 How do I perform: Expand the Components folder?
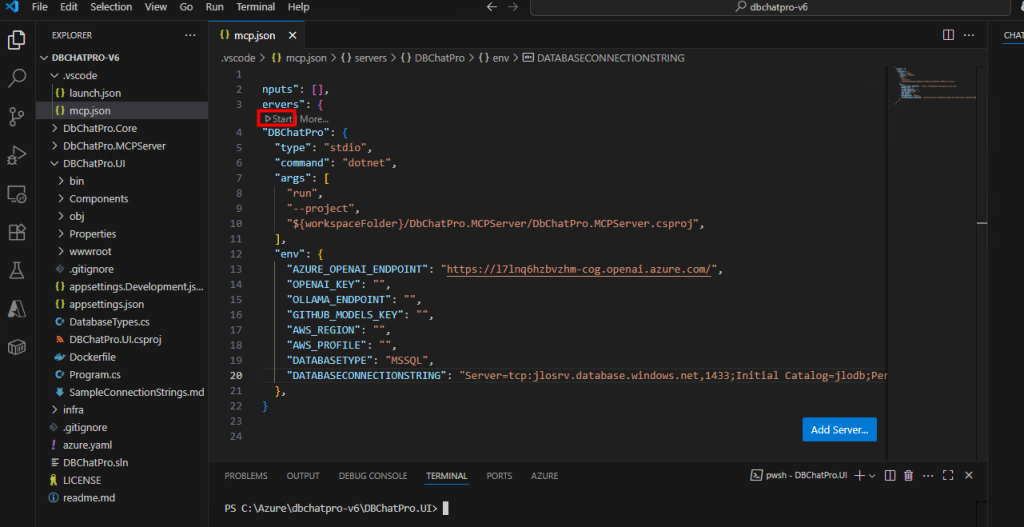tap(121, 199)
